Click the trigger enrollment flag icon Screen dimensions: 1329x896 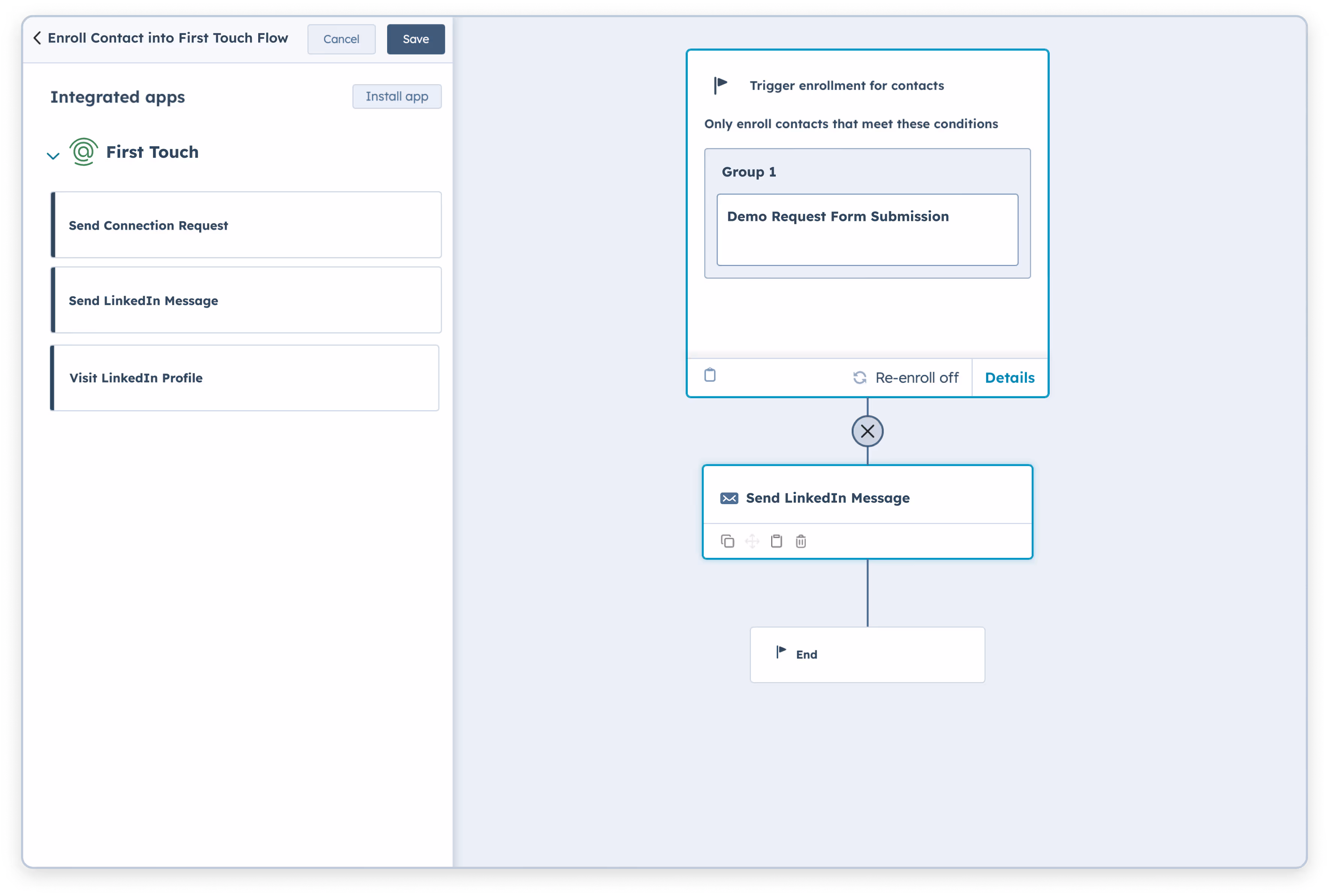pos(720,85)
